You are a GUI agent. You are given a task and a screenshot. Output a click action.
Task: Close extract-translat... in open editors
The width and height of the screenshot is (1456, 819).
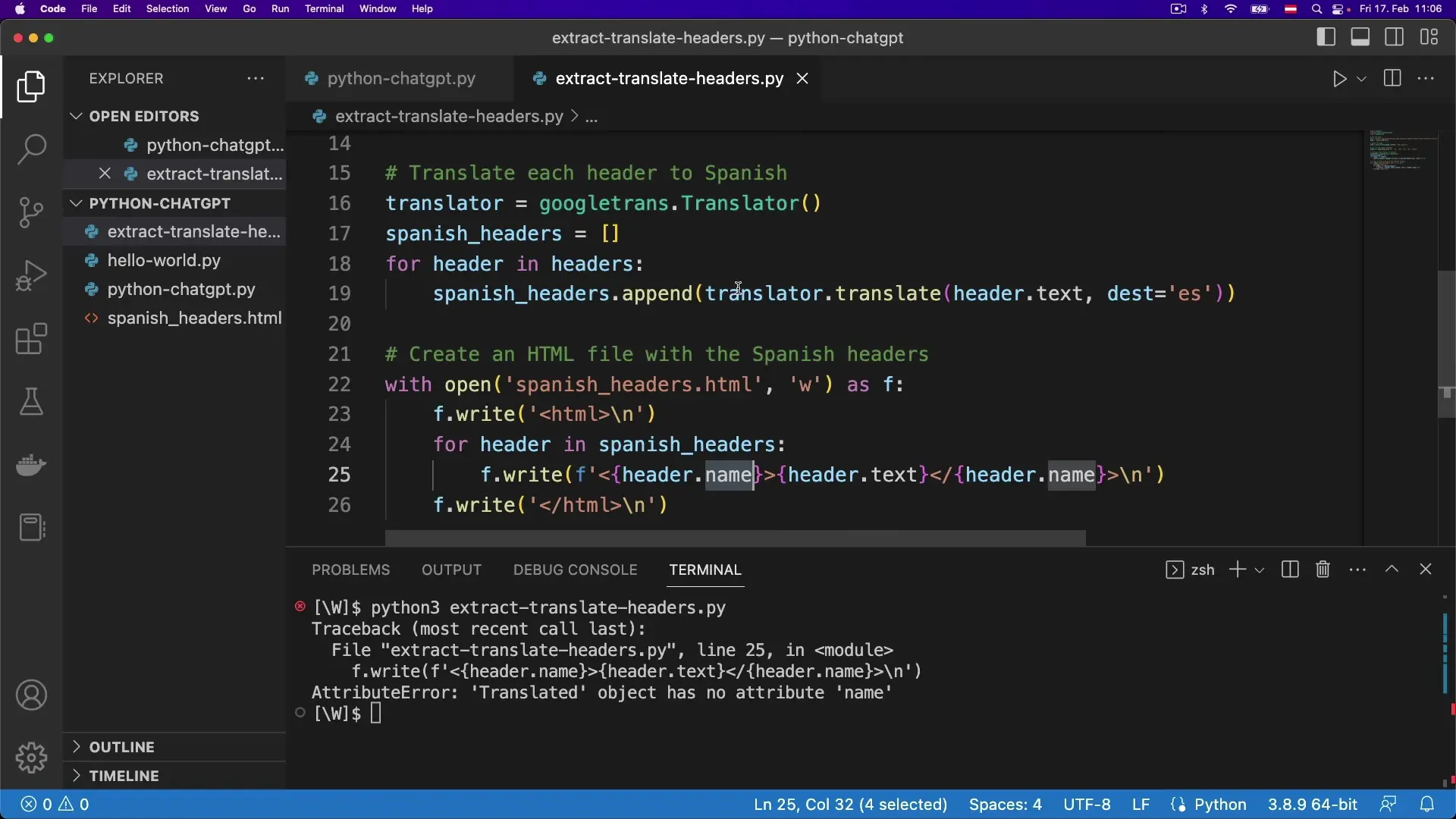pos(105,174)
